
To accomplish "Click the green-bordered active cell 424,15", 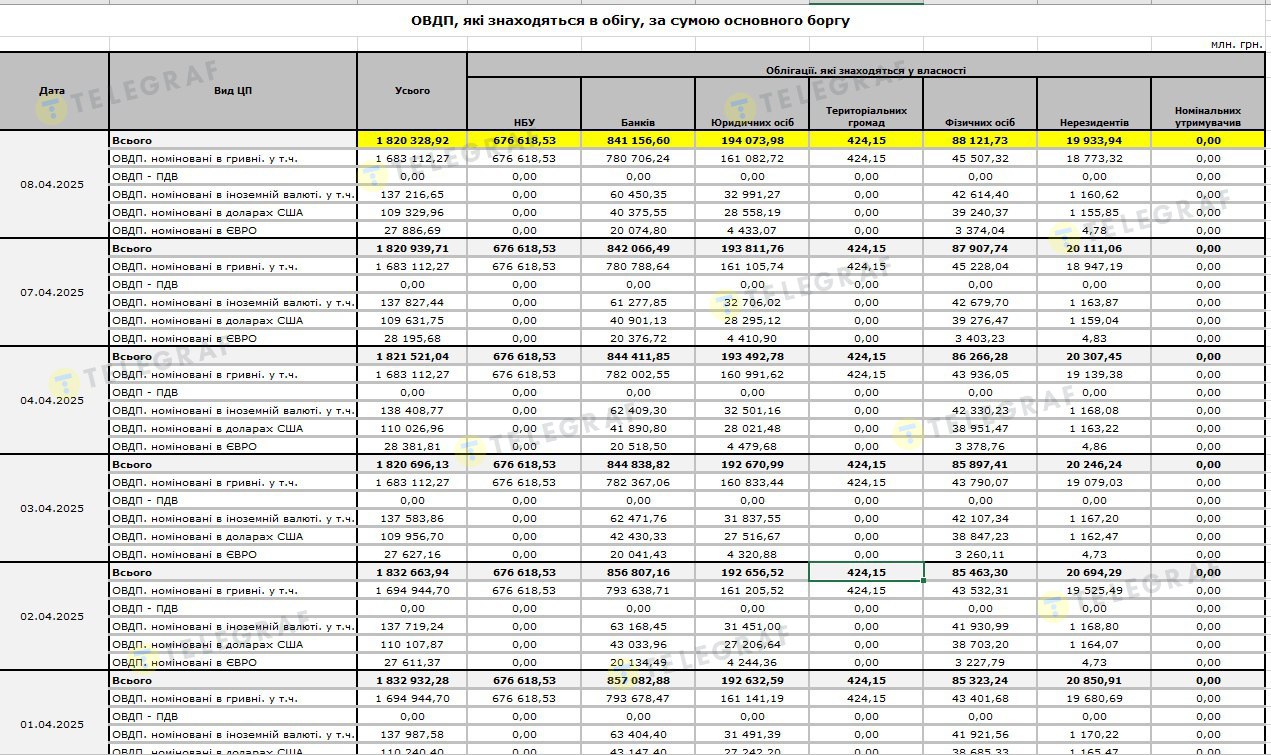I will (x=866, y=572).
